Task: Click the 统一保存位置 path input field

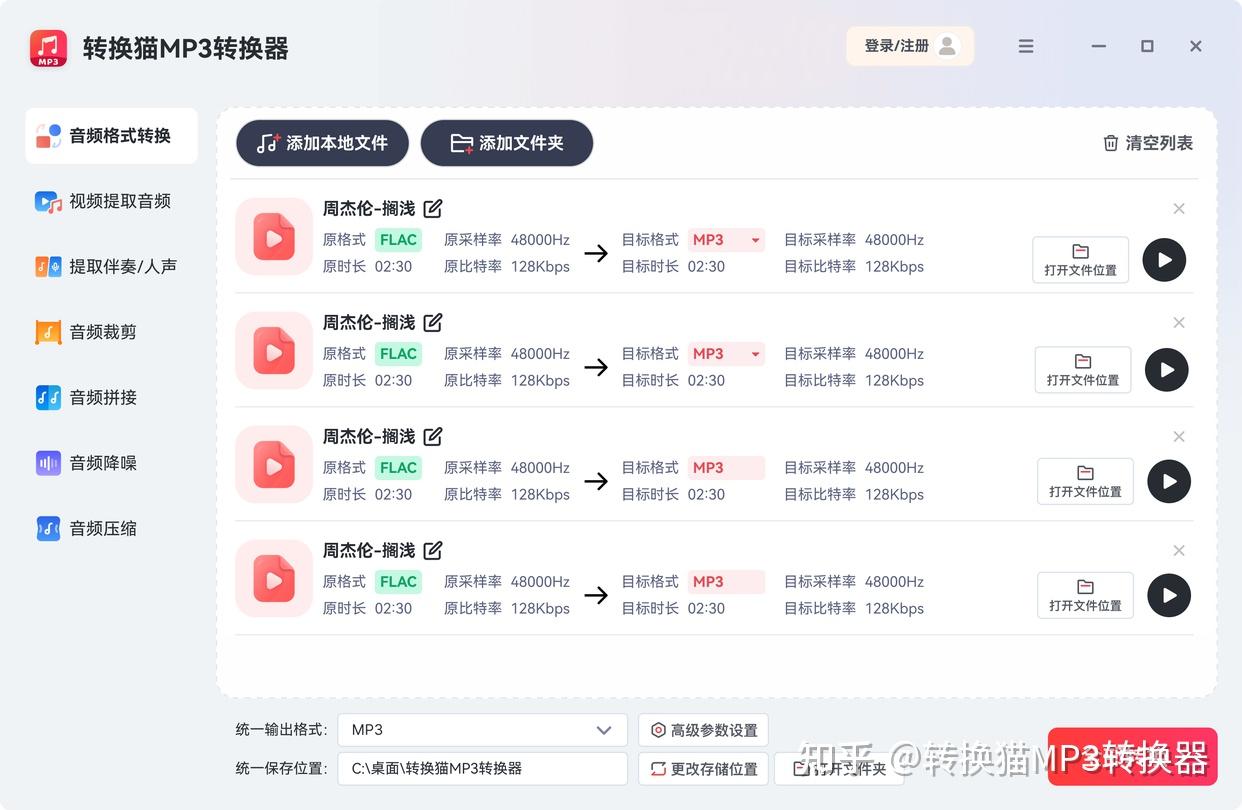Action: [482, 768]
